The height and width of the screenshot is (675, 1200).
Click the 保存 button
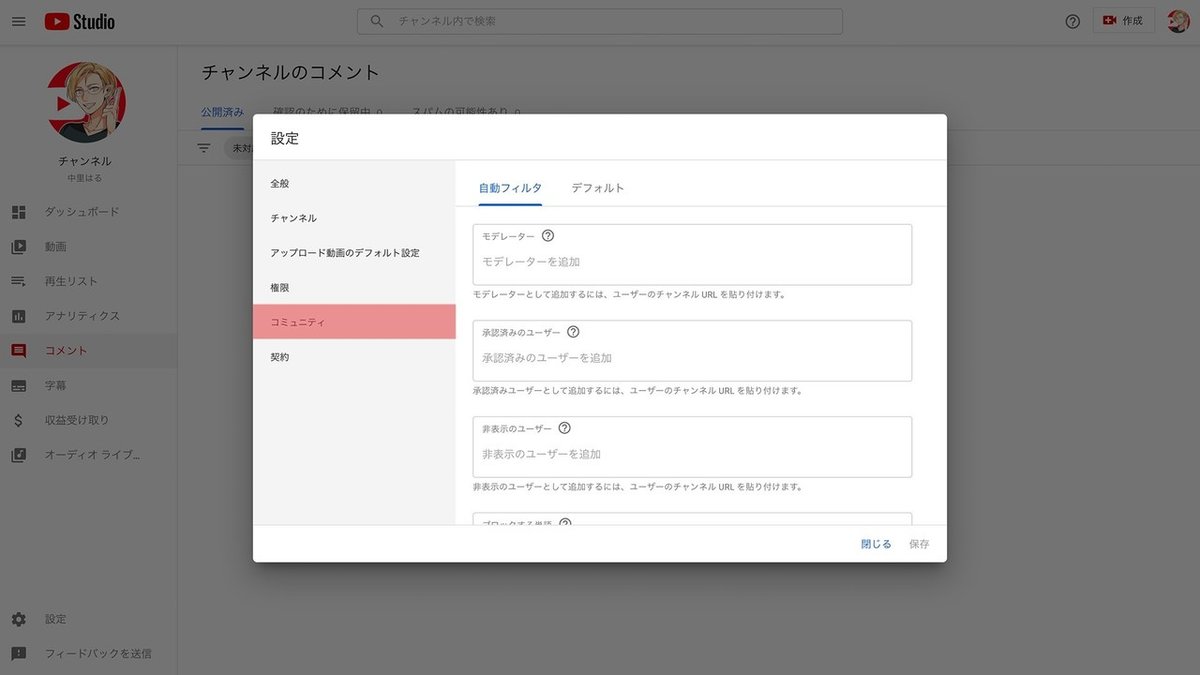(x=919, y=543)
